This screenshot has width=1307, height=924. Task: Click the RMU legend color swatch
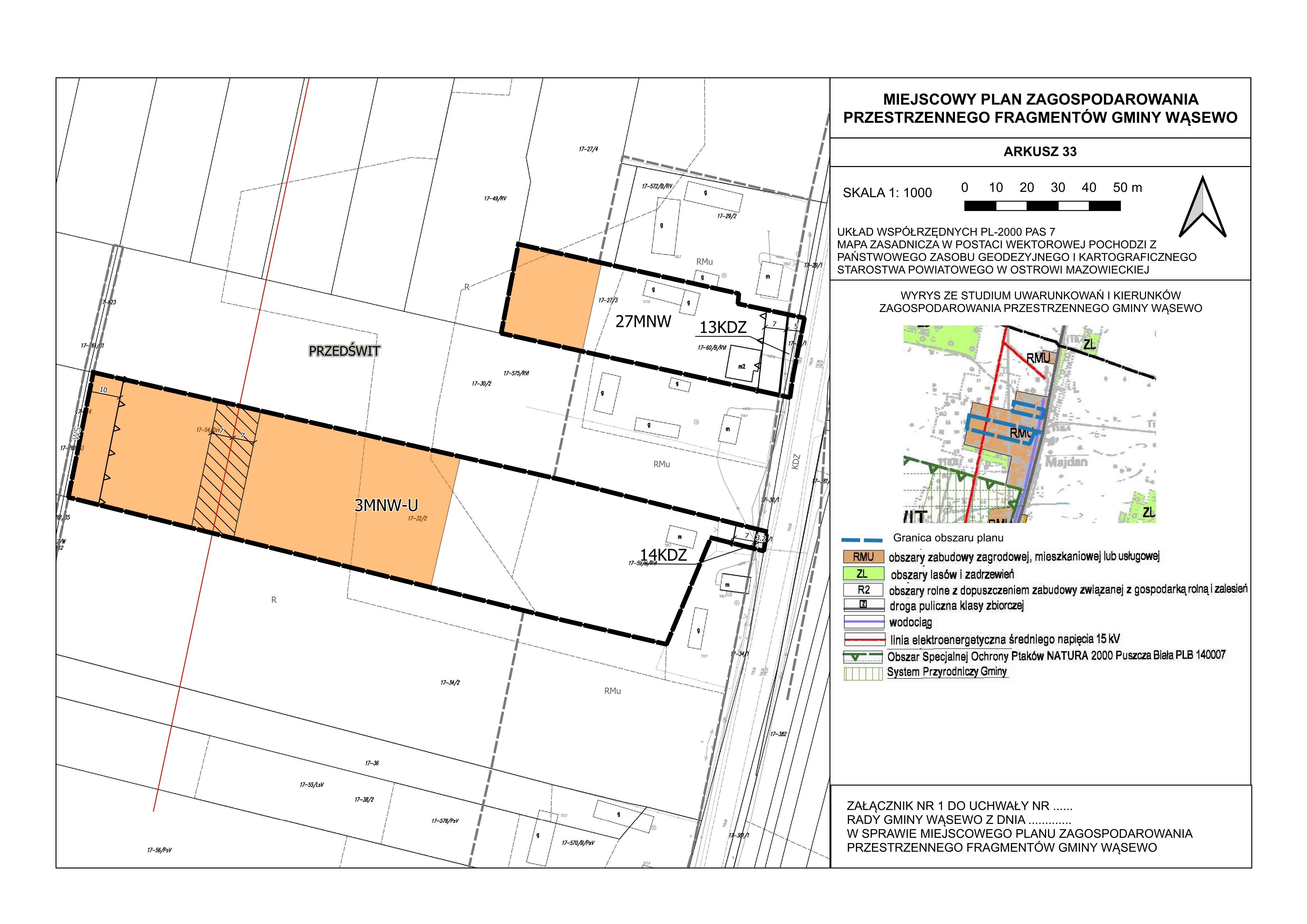[x=864, y=556]
